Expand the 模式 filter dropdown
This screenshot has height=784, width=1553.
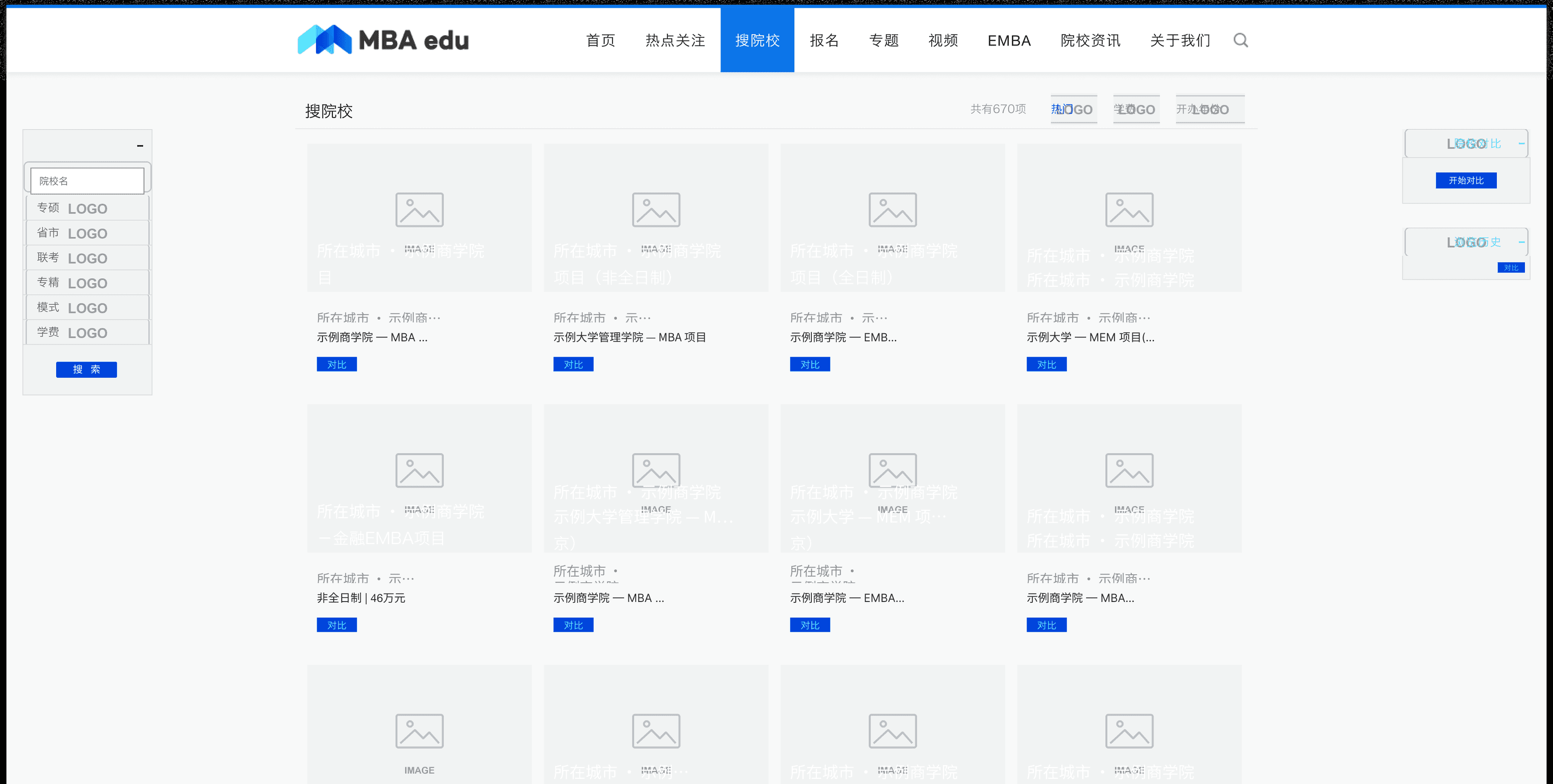pos(87,307)
